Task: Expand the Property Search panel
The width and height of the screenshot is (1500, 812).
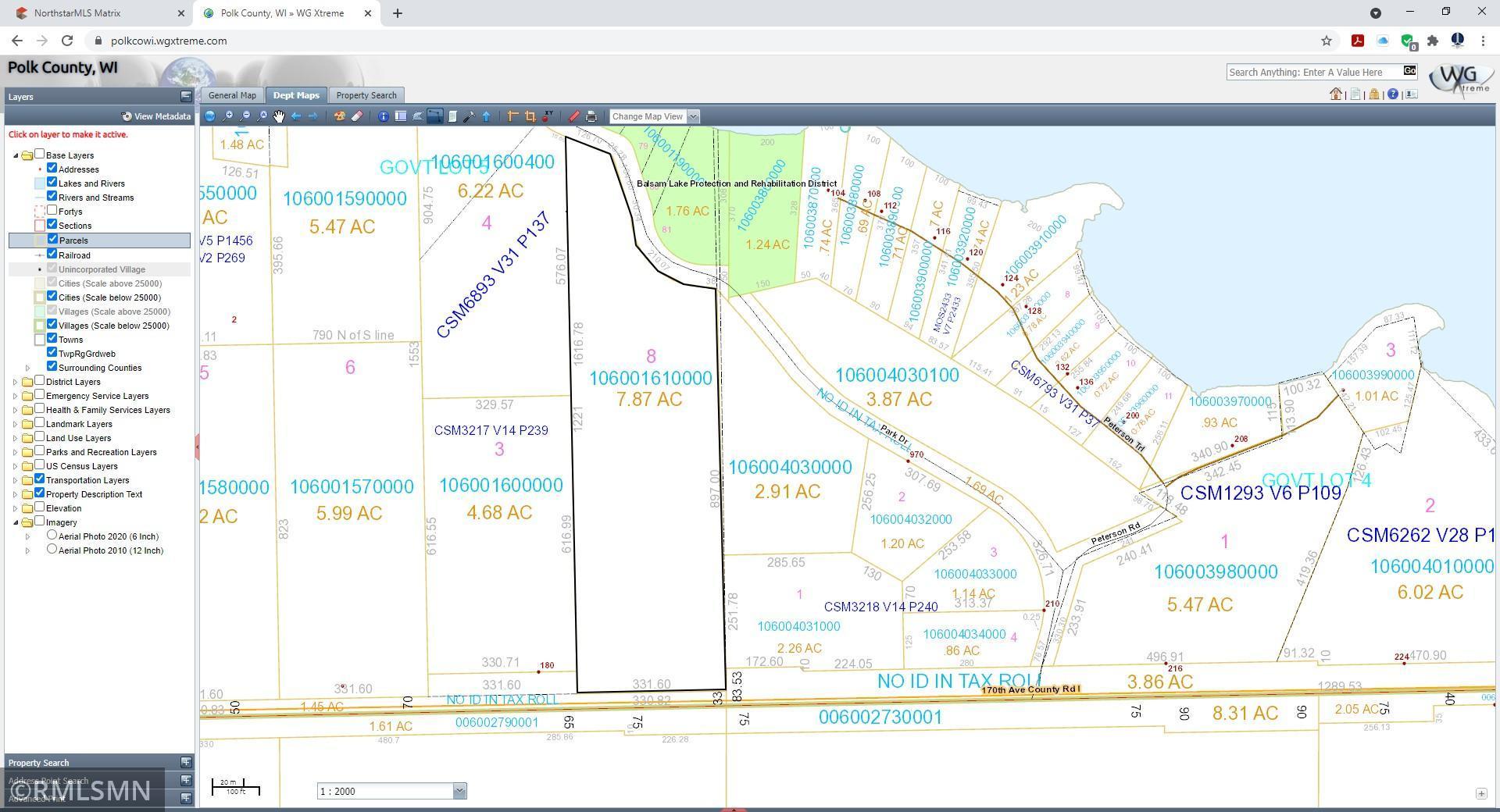Action: click(186, 762)
